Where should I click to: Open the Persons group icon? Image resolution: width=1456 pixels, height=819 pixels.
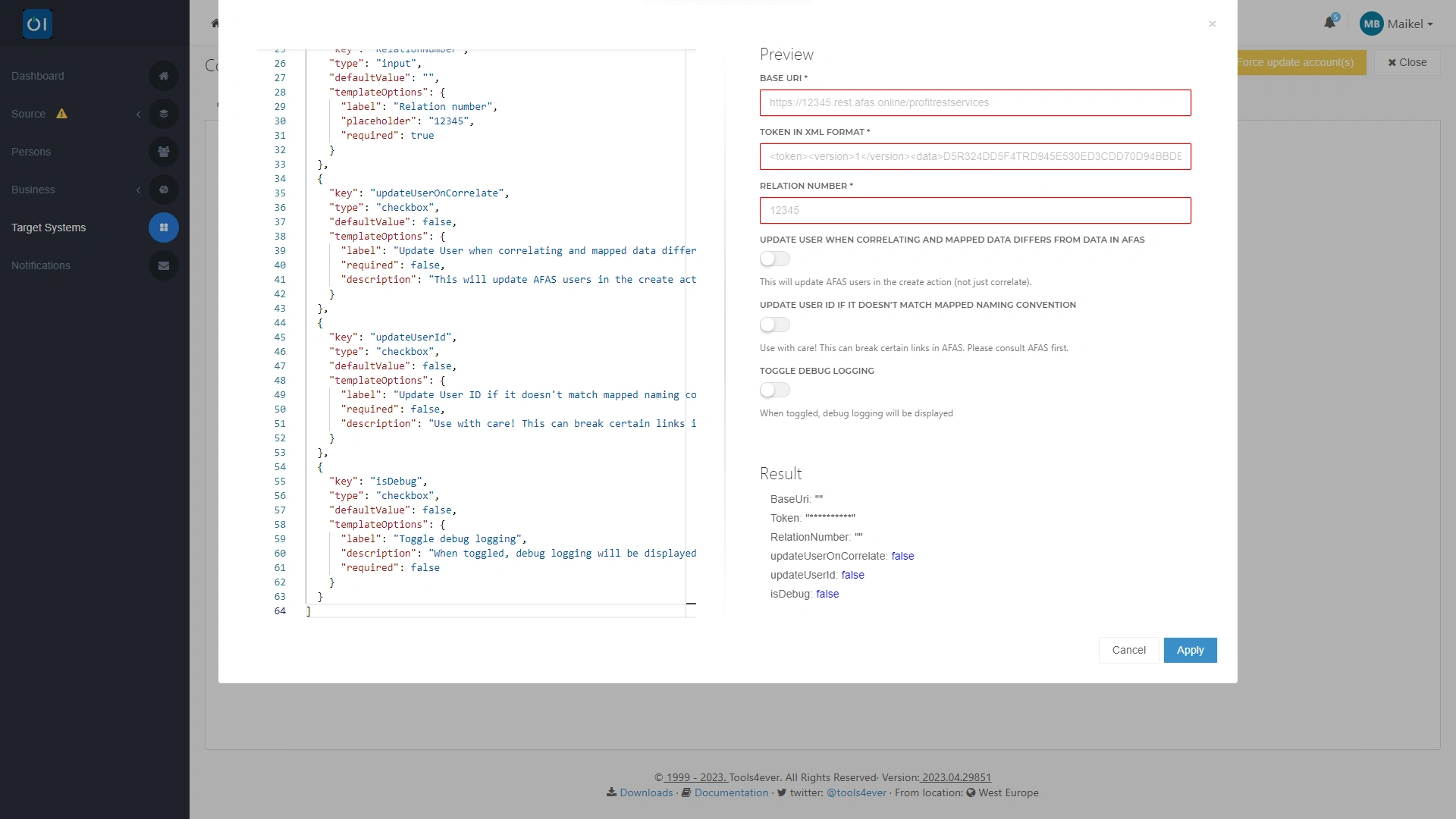[164, 152]
